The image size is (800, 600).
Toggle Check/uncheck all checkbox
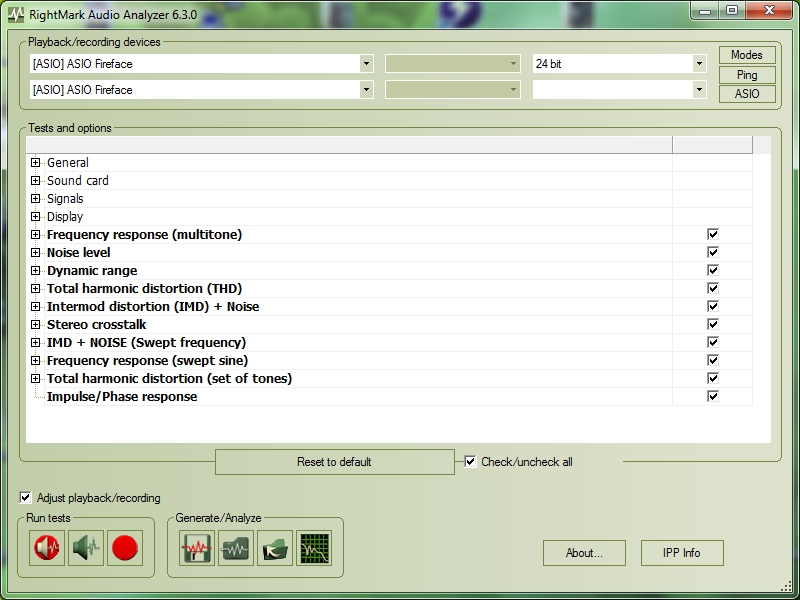[470, 462]
